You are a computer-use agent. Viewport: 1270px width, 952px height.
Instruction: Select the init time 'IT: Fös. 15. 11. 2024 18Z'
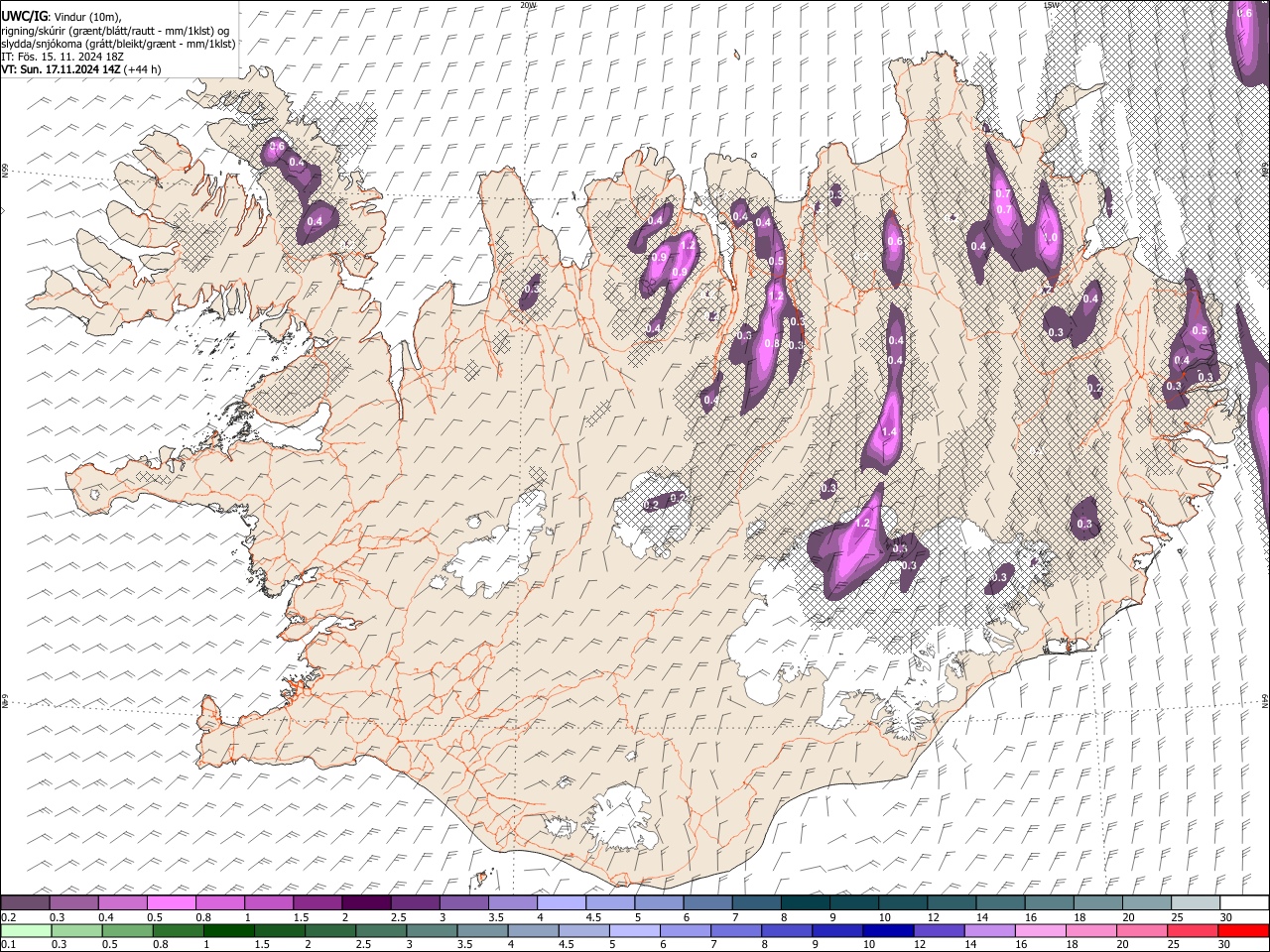(63, 57)
